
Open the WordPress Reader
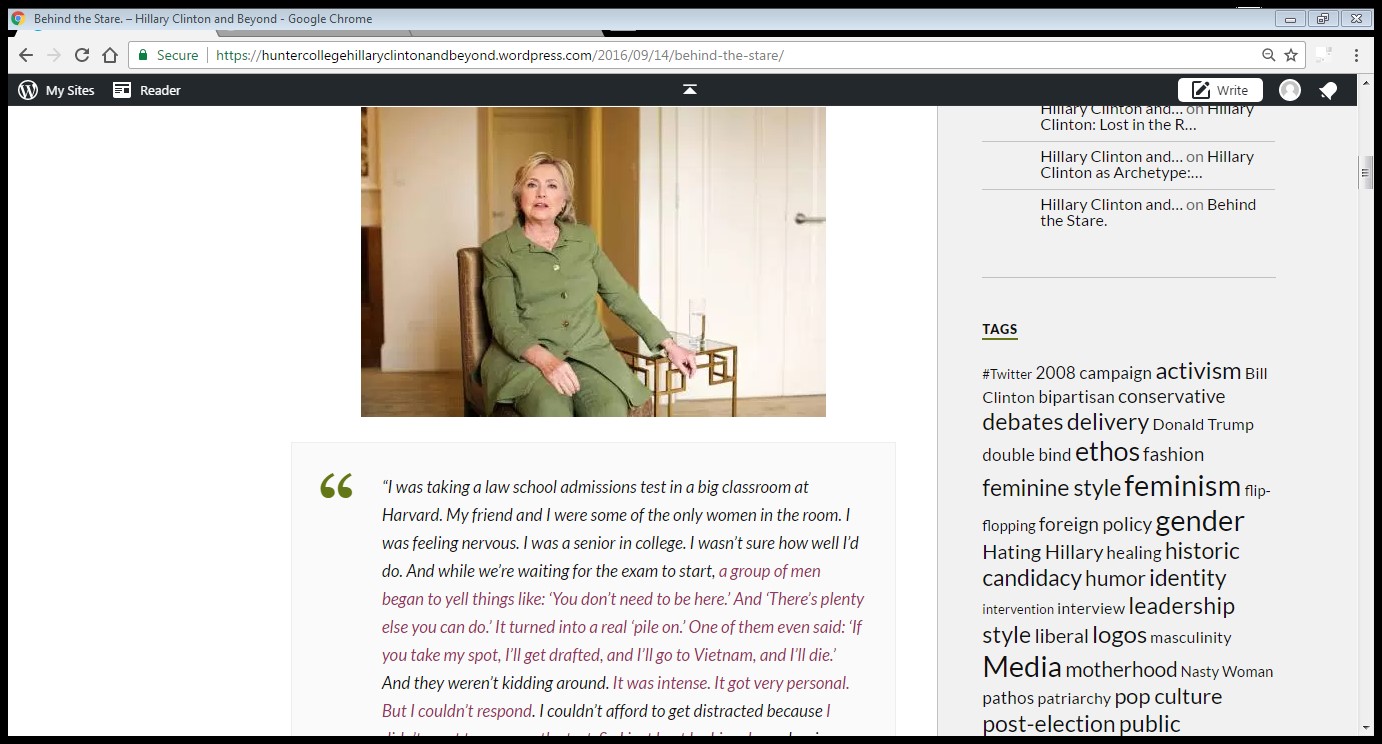(x=147, y=90)
